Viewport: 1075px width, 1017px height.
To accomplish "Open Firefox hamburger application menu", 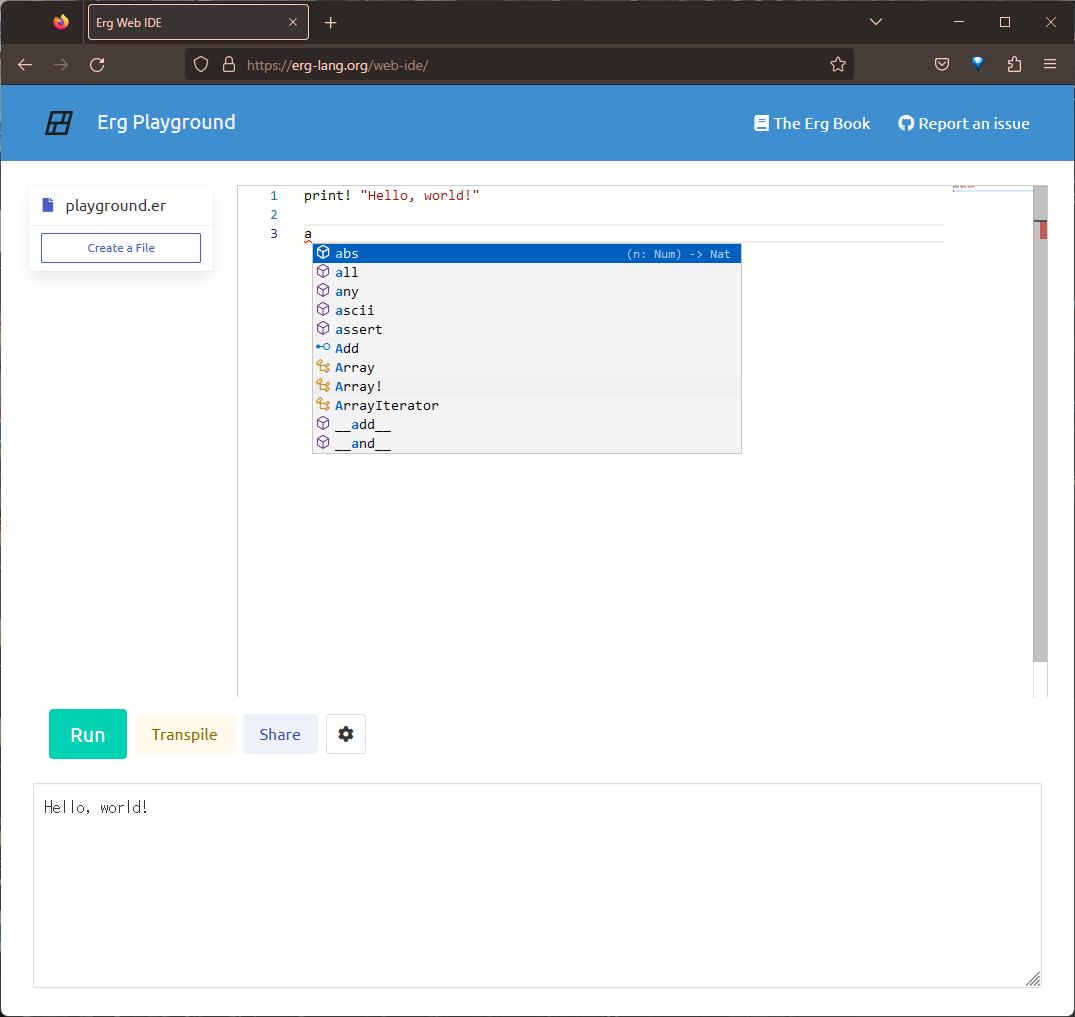I will 1050,64.
